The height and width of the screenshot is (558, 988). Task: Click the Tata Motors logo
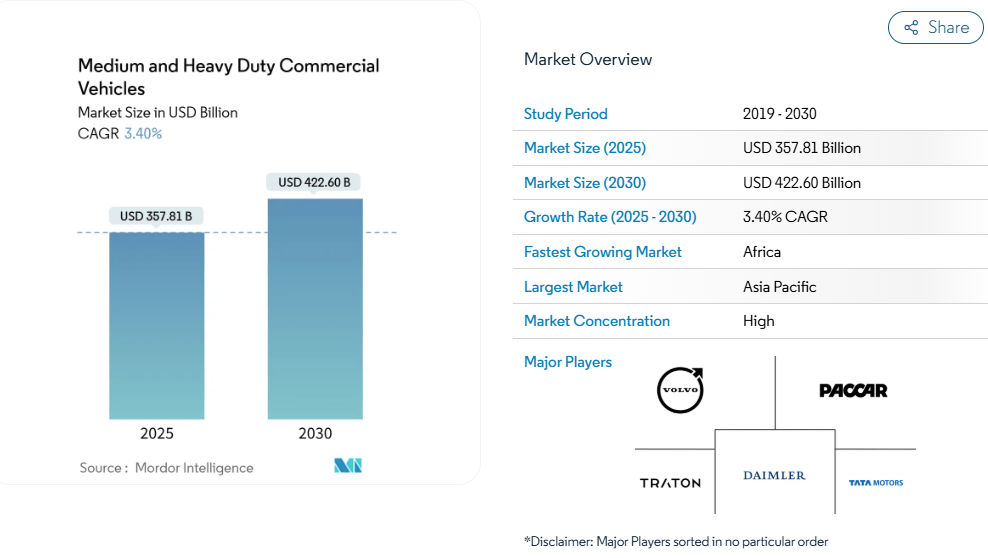pos(875,483)
